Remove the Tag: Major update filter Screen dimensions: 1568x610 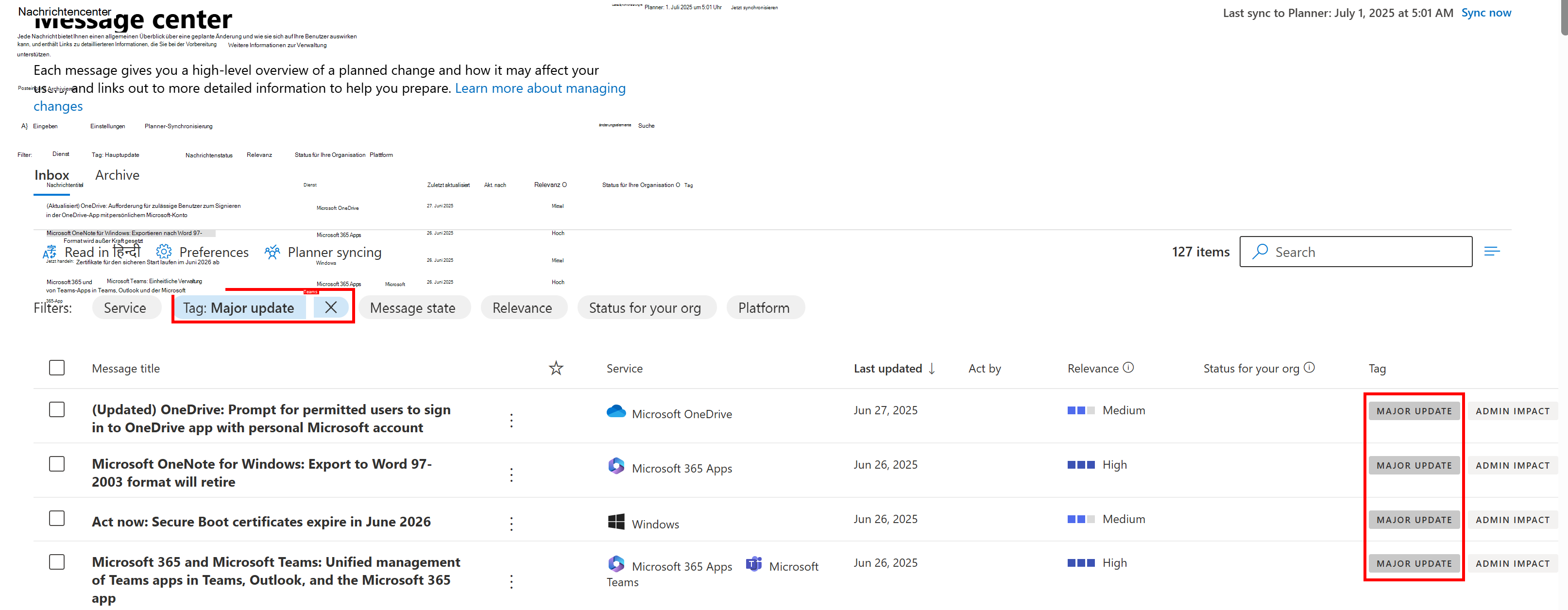click(x=330, y=307)
